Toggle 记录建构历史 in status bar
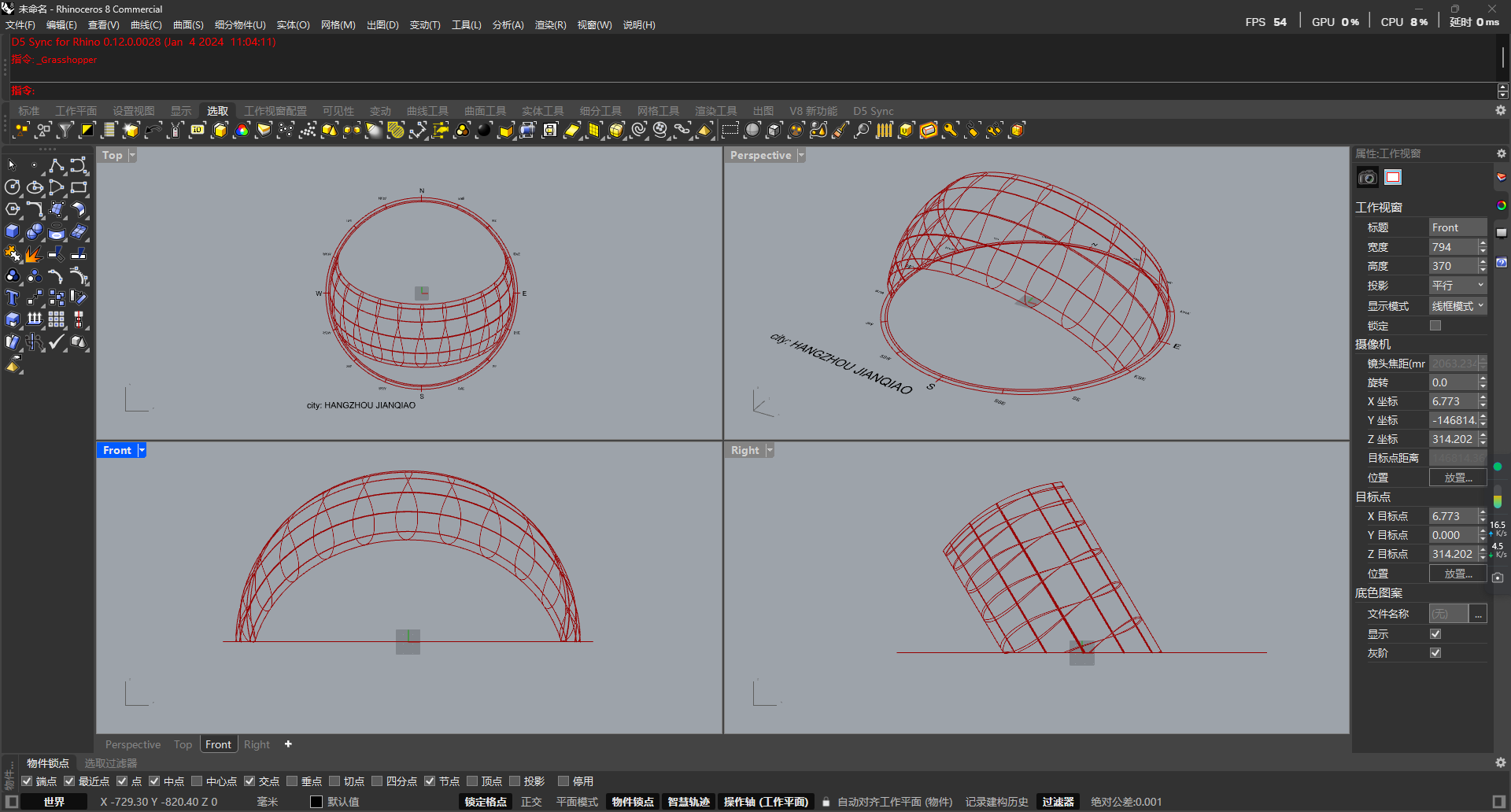This screenshot has height=812, width=1511. 997,802
